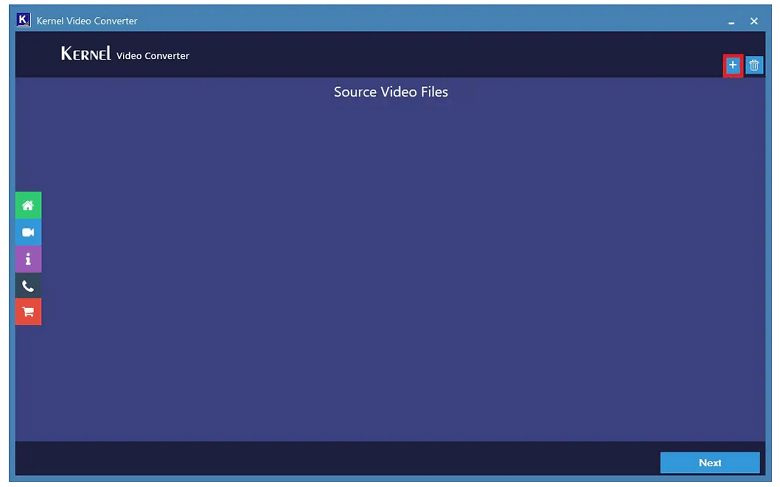Click the trash bin icon to remove files

pos(754,65)
